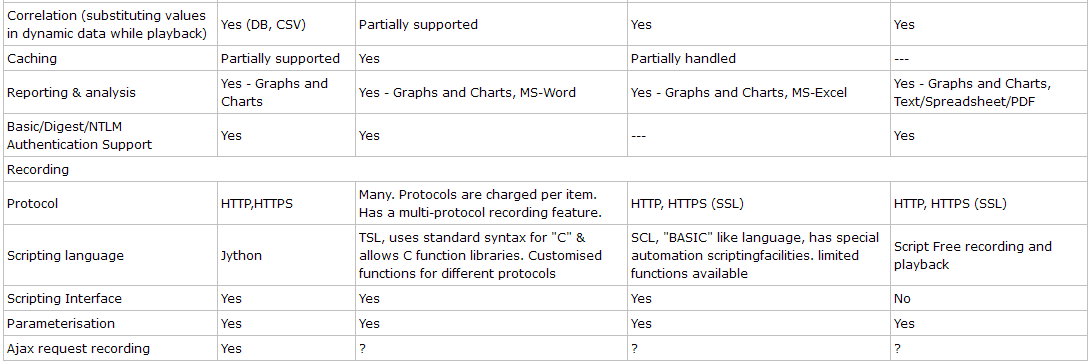Click the HTTP,HTTPS protocol cell
Image resolution: width=1091 pixels, height=364 pixels.
259,204
